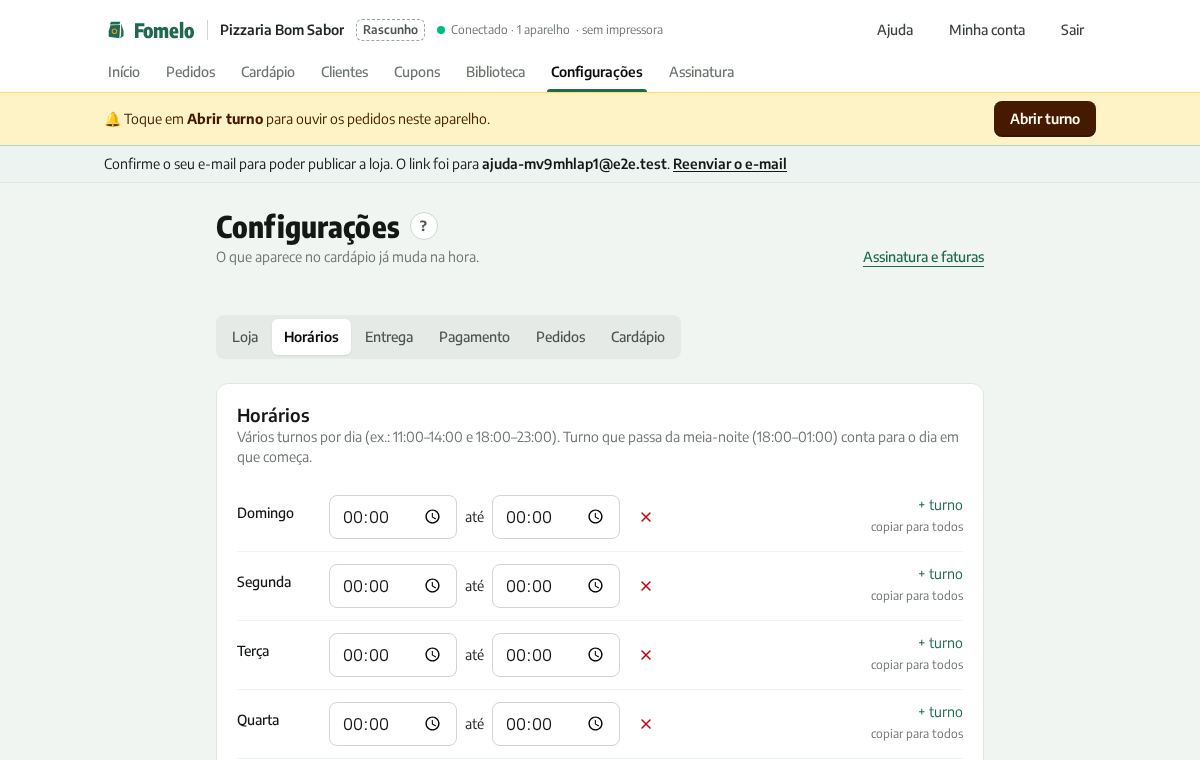This screenshot has width=1200, height=760.
Task: Switch to the Entrega settings tab
Action: (x=389, y=337)
